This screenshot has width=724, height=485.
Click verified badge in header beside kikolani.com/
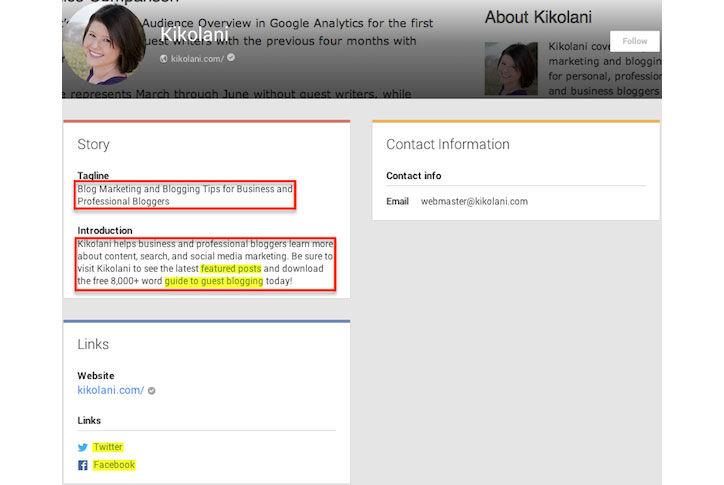(231, 58)
